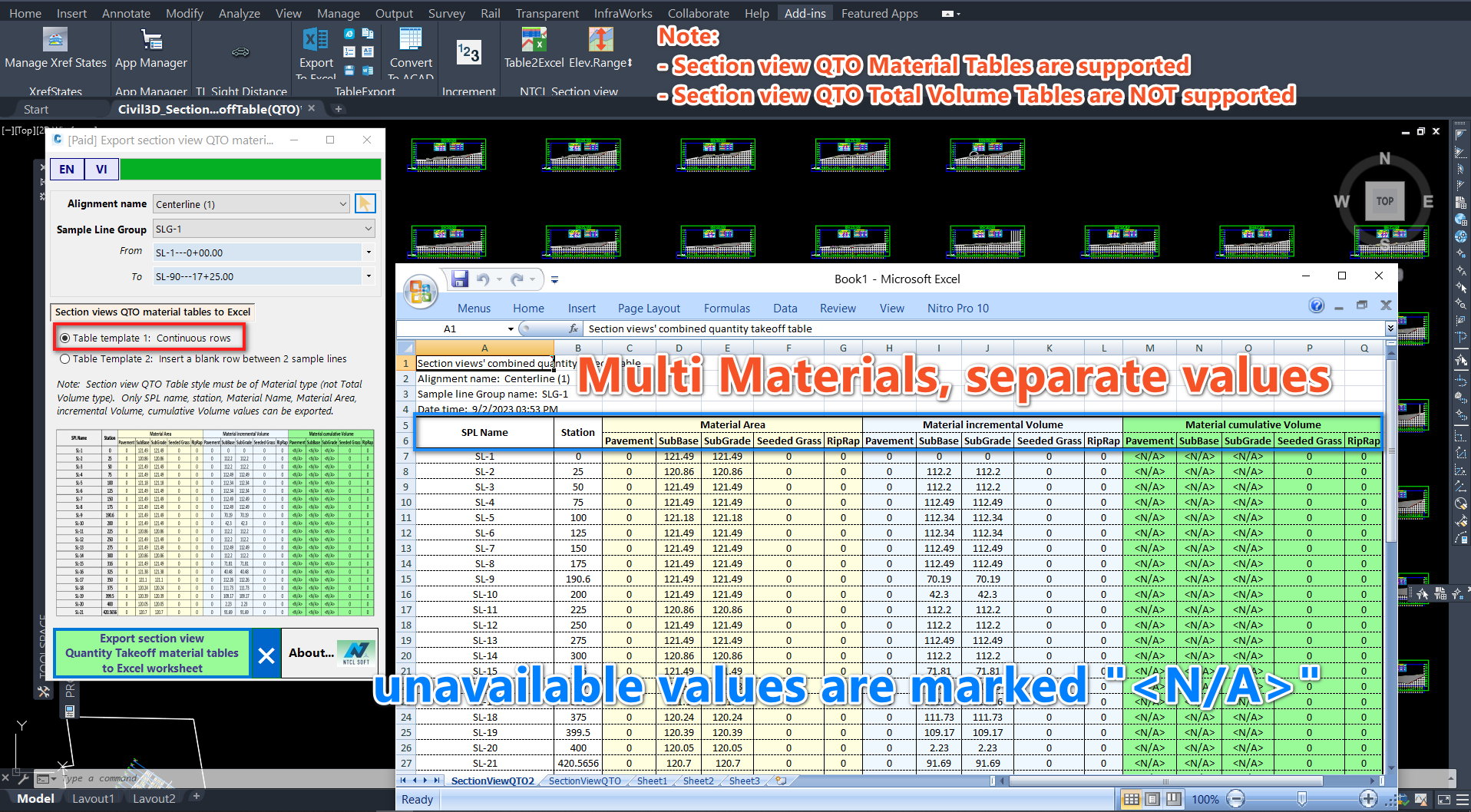Select cell A1 in the Excel sheet

484,363
